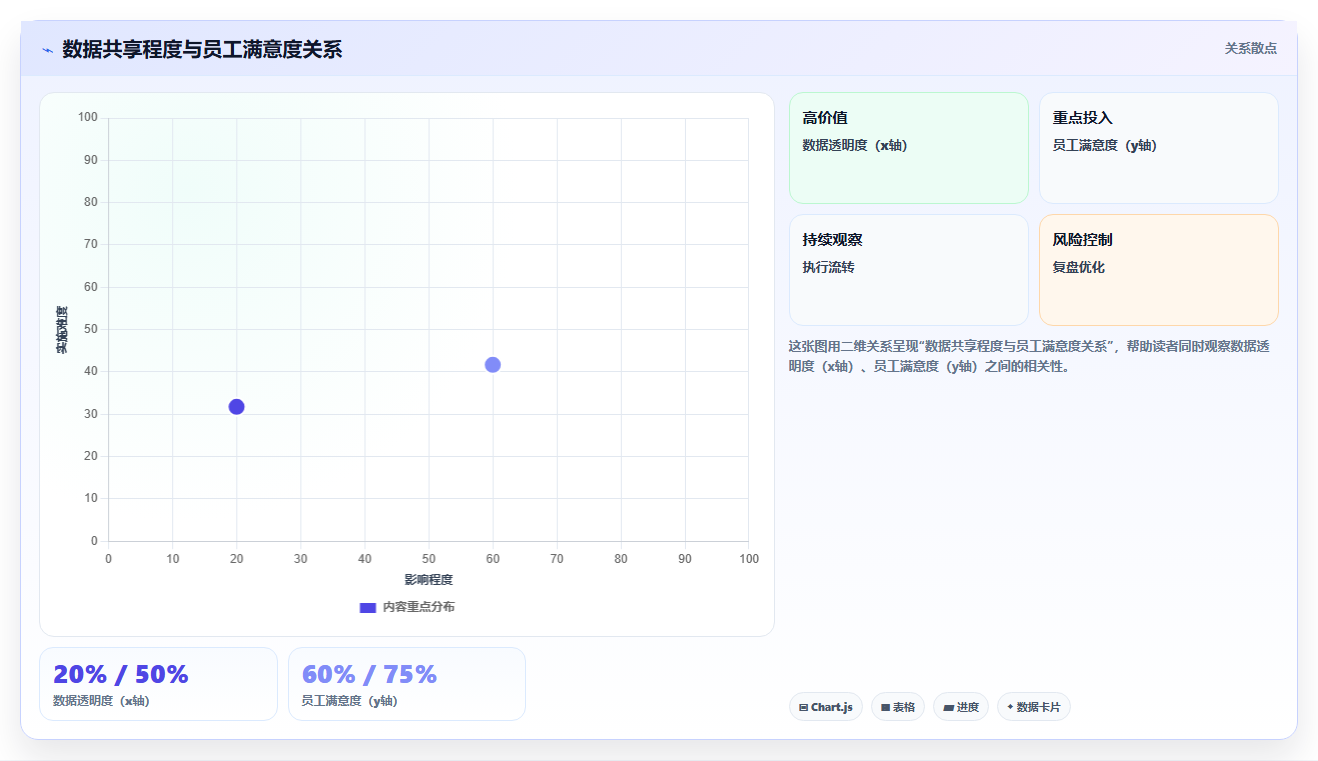Click the scatter point at x=60
Viewport: 1318px width, 761px height.
[493, 364]
